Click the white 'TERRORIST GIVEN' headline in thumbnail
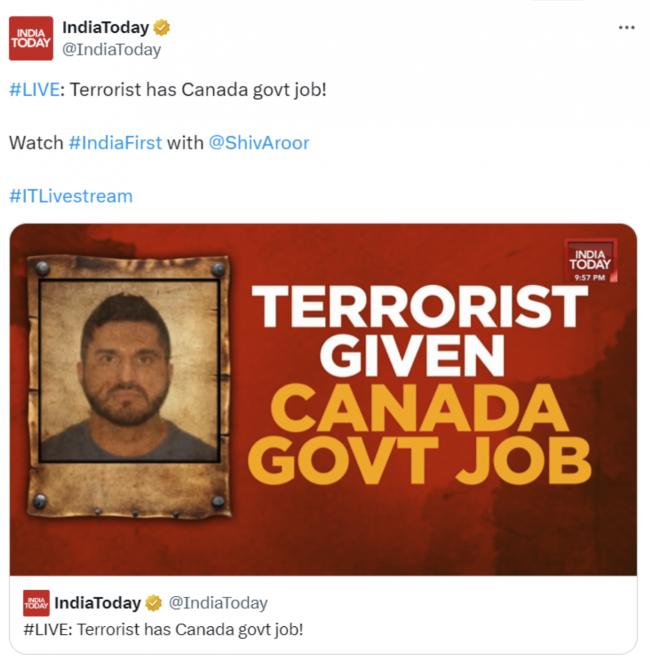Screen dimensions: 650x659 [x=419, y=330]
